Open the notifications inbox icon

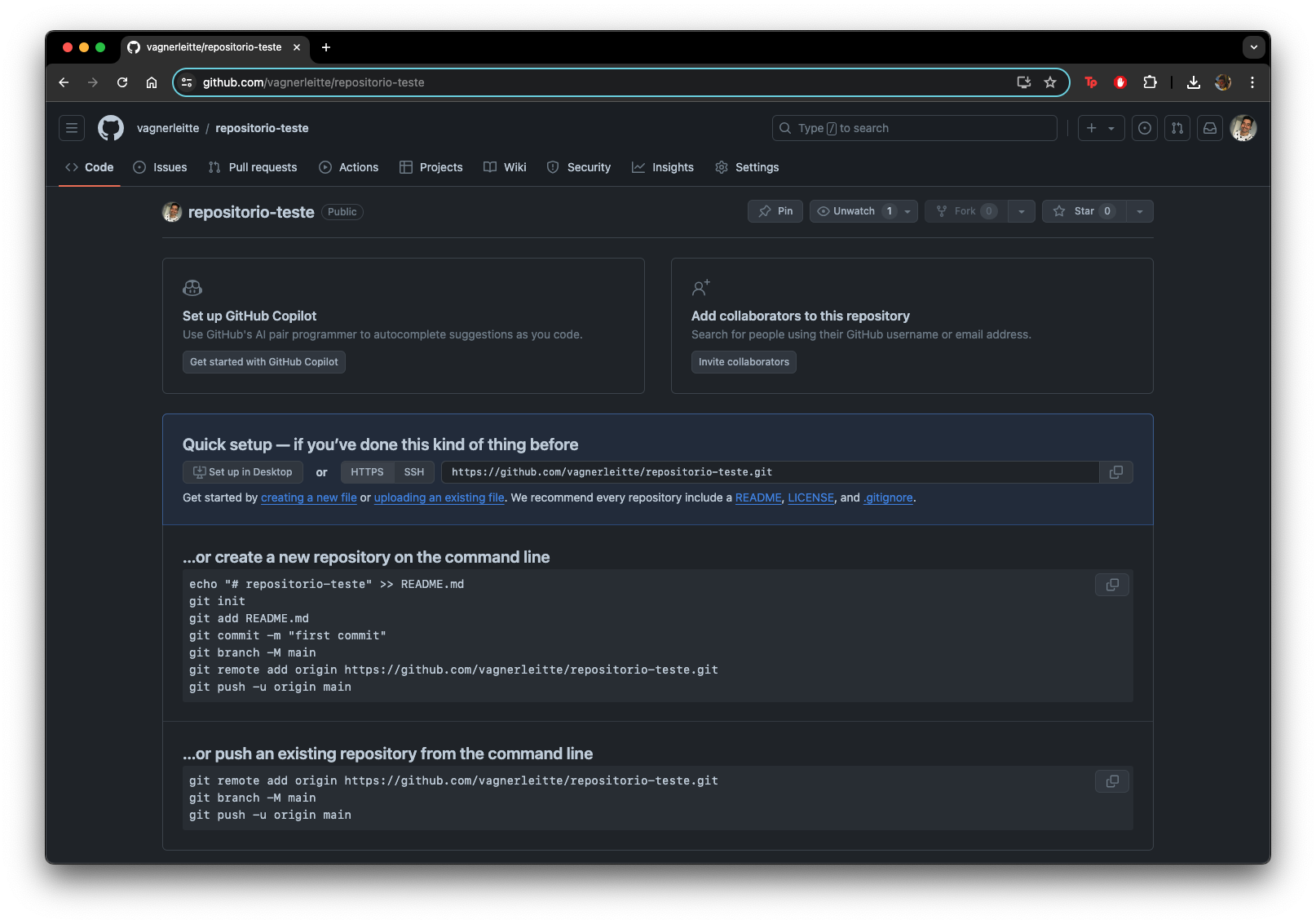click(x=1210, y=128)
